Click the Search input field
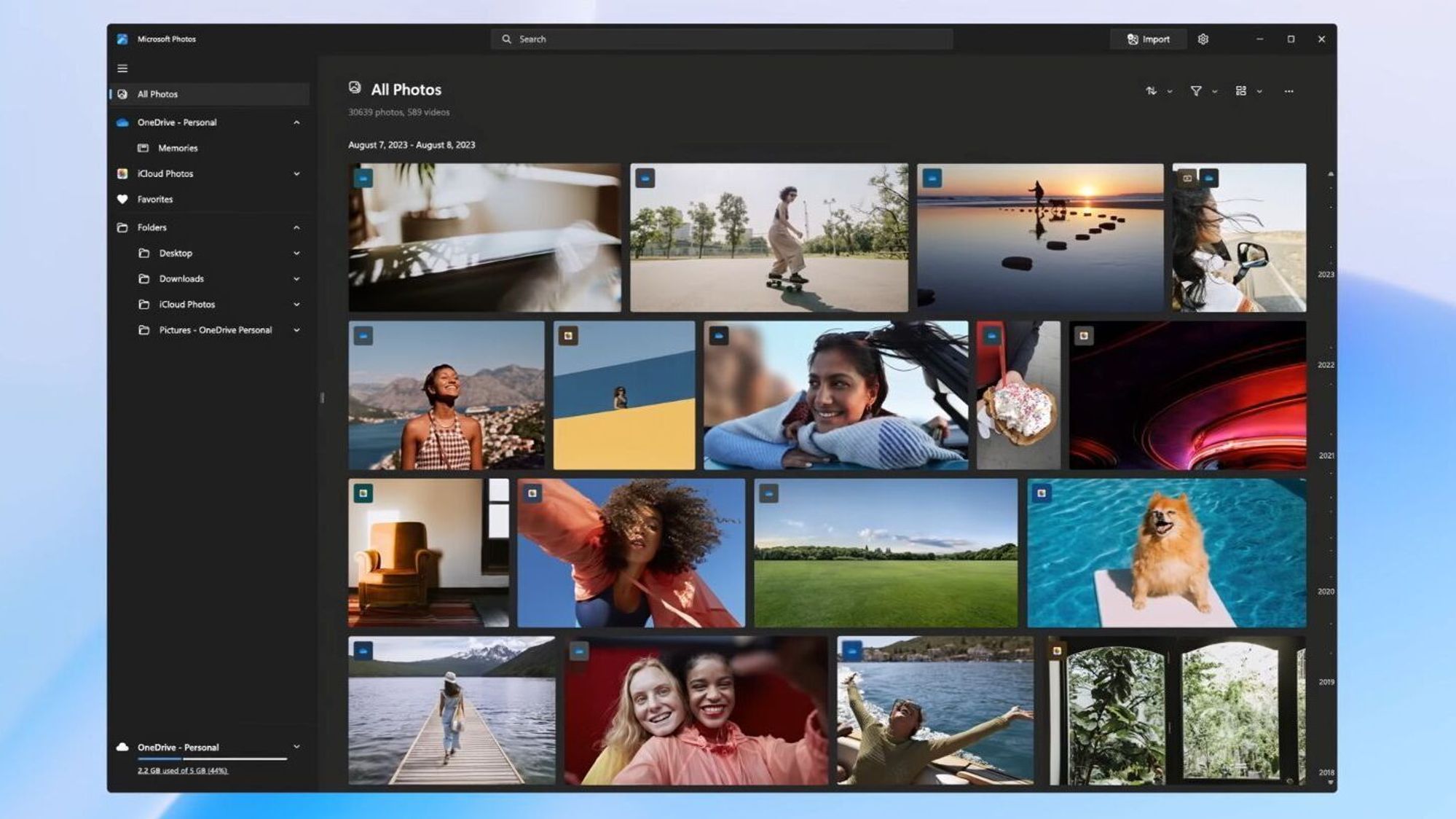 [x=722, y=39]
